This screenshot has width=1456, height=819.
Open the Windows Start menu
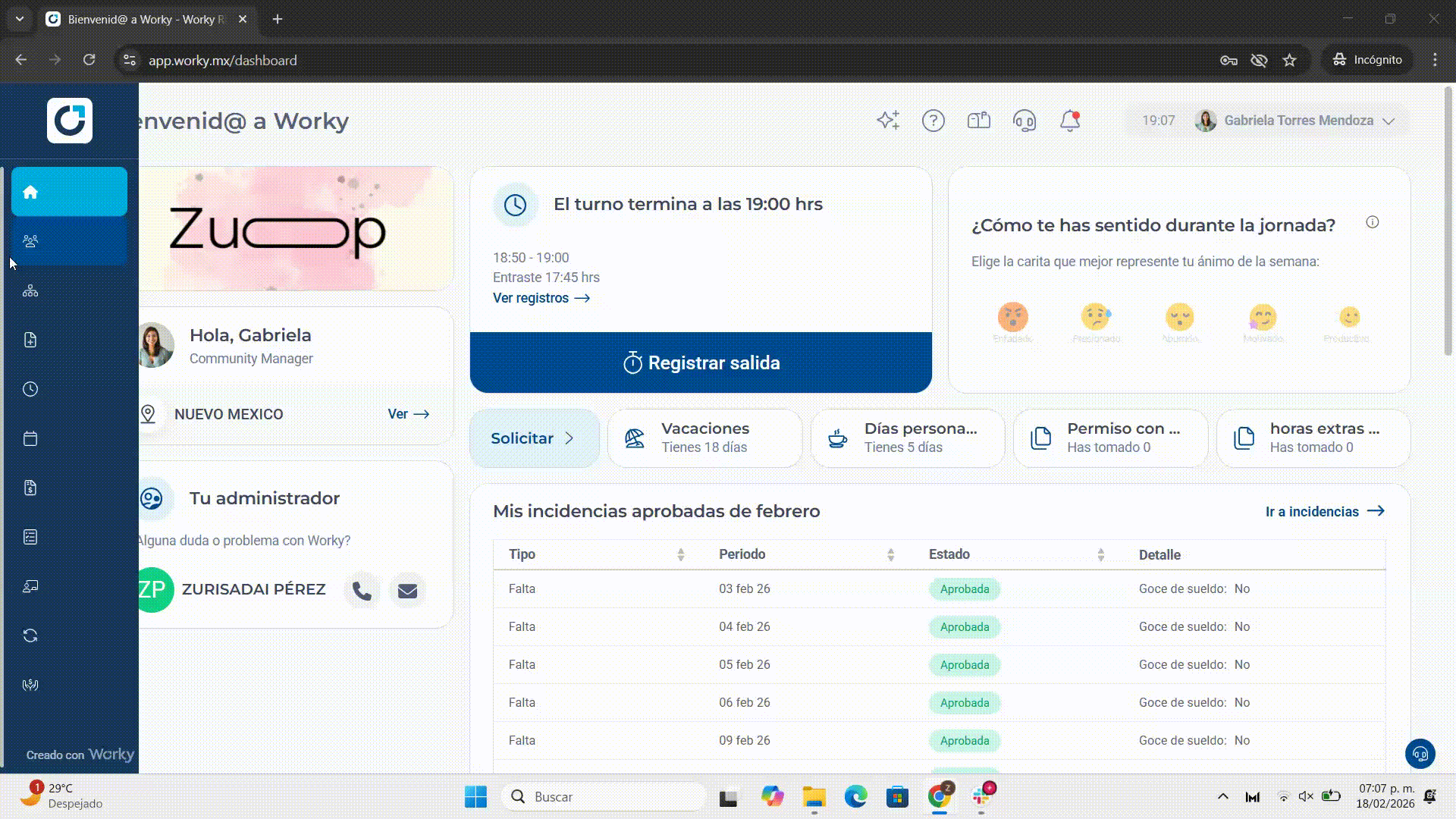[475, 796]
